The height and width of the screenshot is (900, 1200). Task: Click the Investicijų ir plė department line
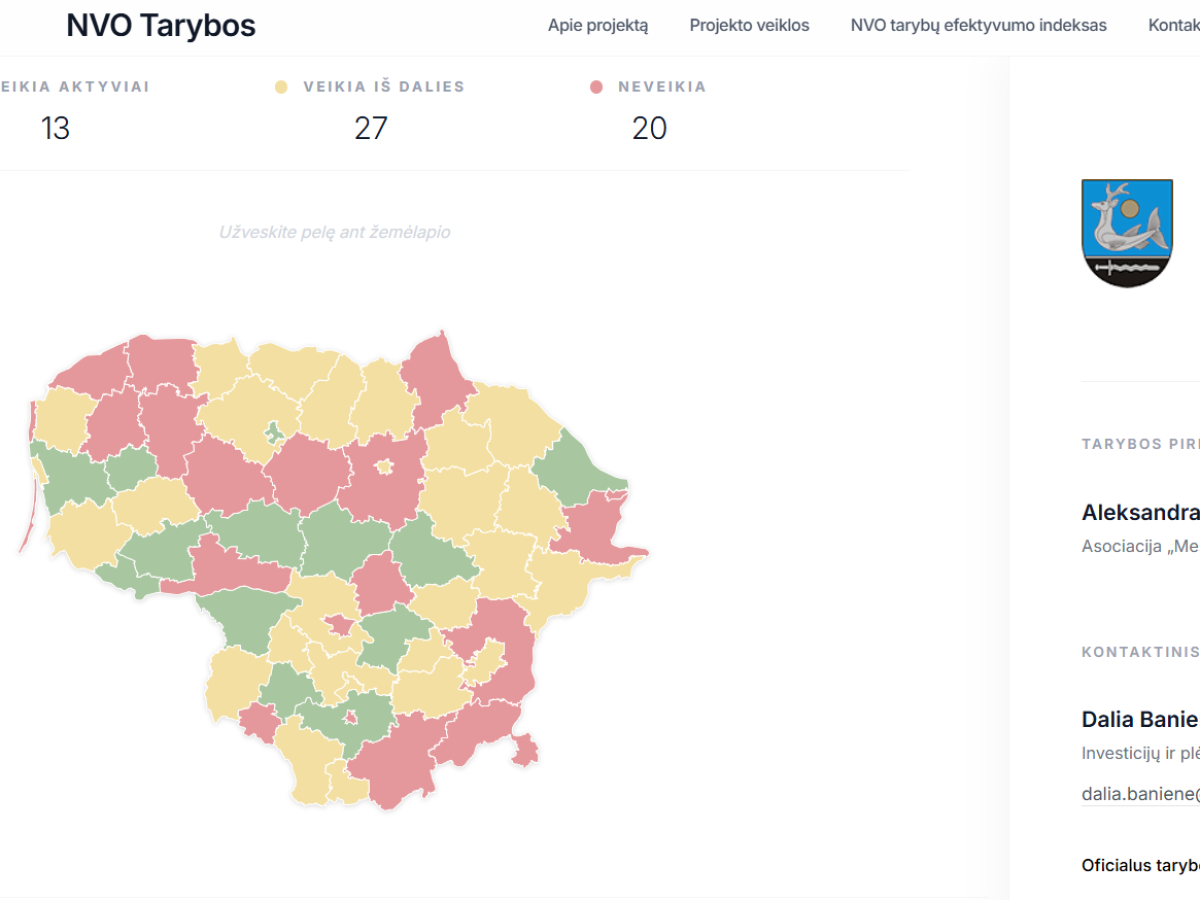[x=1141, y=753]
